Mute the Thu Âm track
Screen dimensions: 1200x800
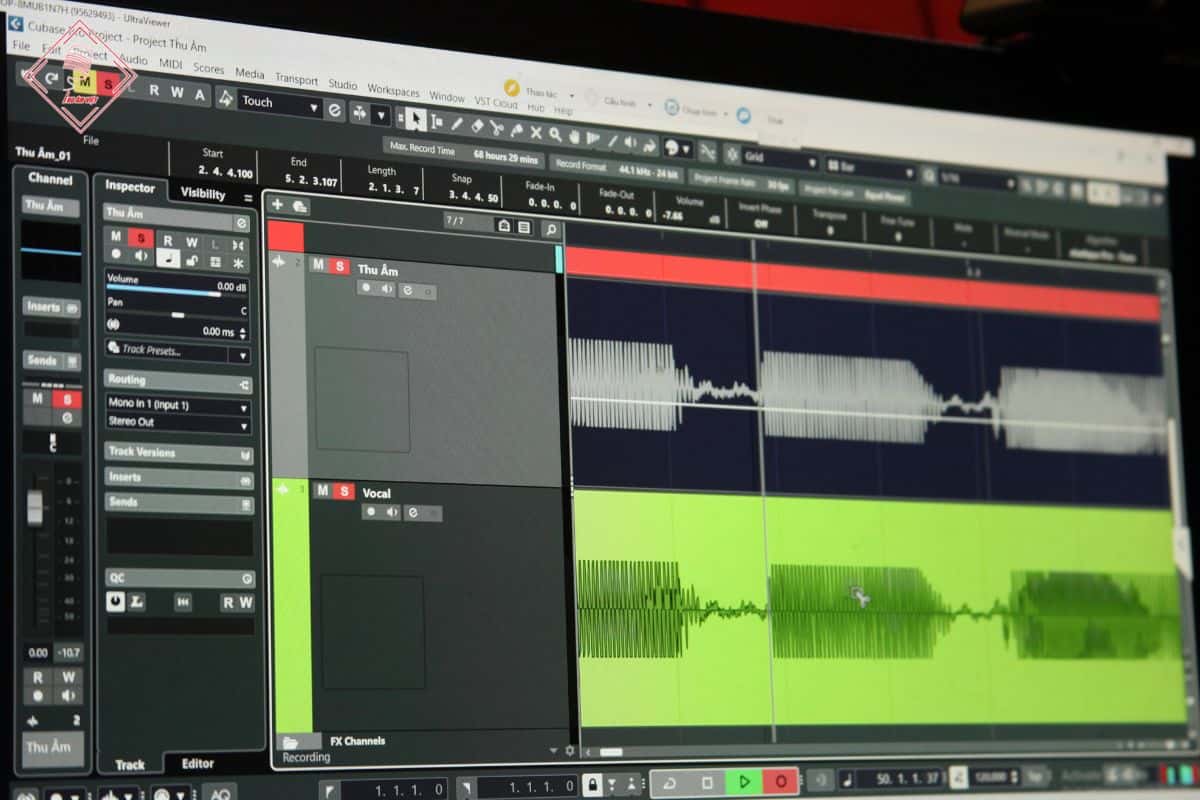tap(318, 265)
